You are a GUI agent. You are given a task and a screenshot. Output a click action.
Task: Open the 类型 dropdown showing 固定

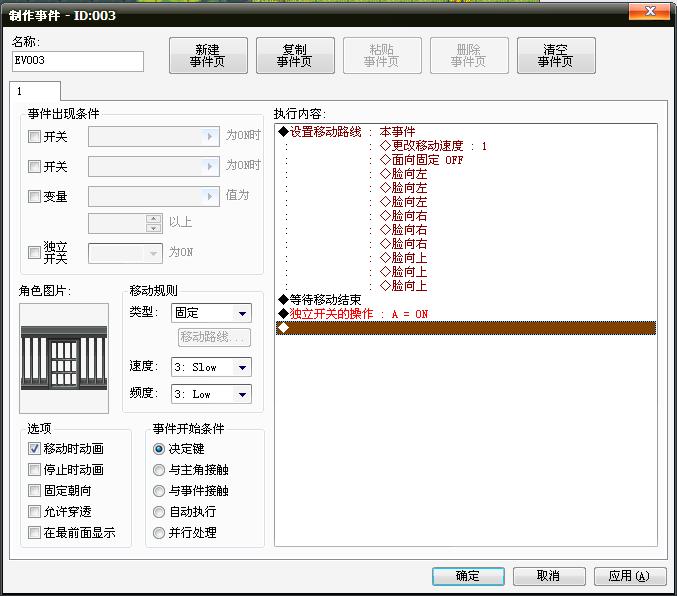pyautogui.click(x=211, y=313)
